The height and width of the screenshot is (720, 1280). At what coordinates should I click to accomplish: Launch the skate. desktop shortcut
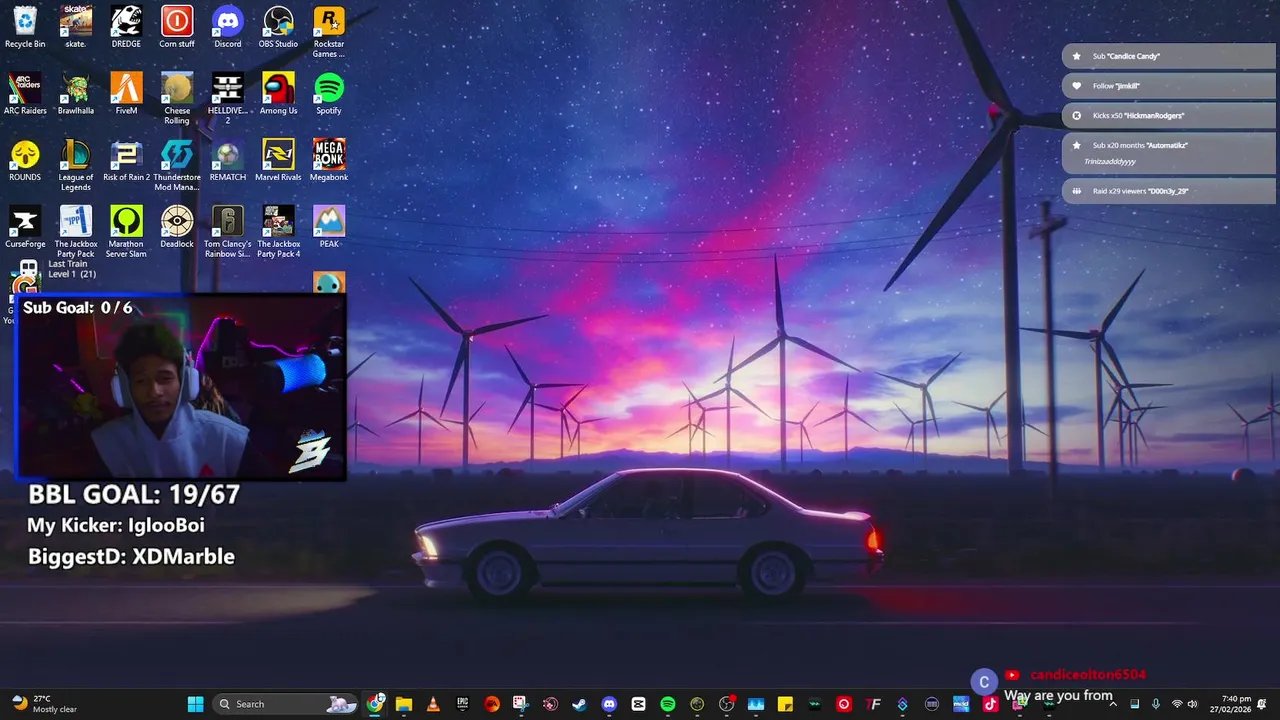pos(76,27)
